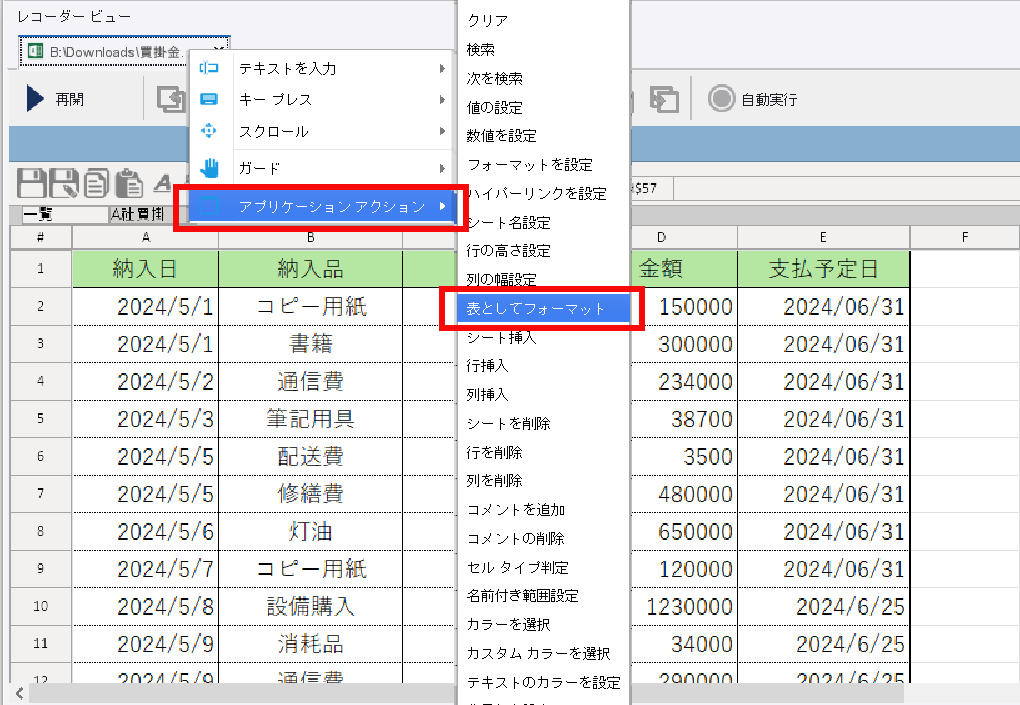
Task: Click the 自動実行 record circle icon
Action: point(721,99)
